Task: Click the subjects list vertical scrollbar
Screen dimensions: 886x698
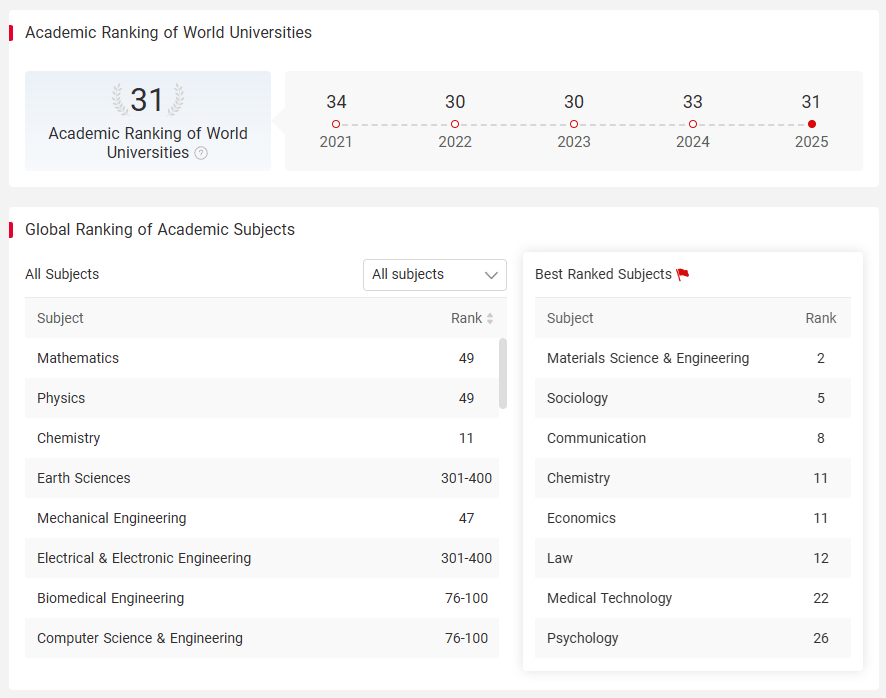Action: (503, 373)
